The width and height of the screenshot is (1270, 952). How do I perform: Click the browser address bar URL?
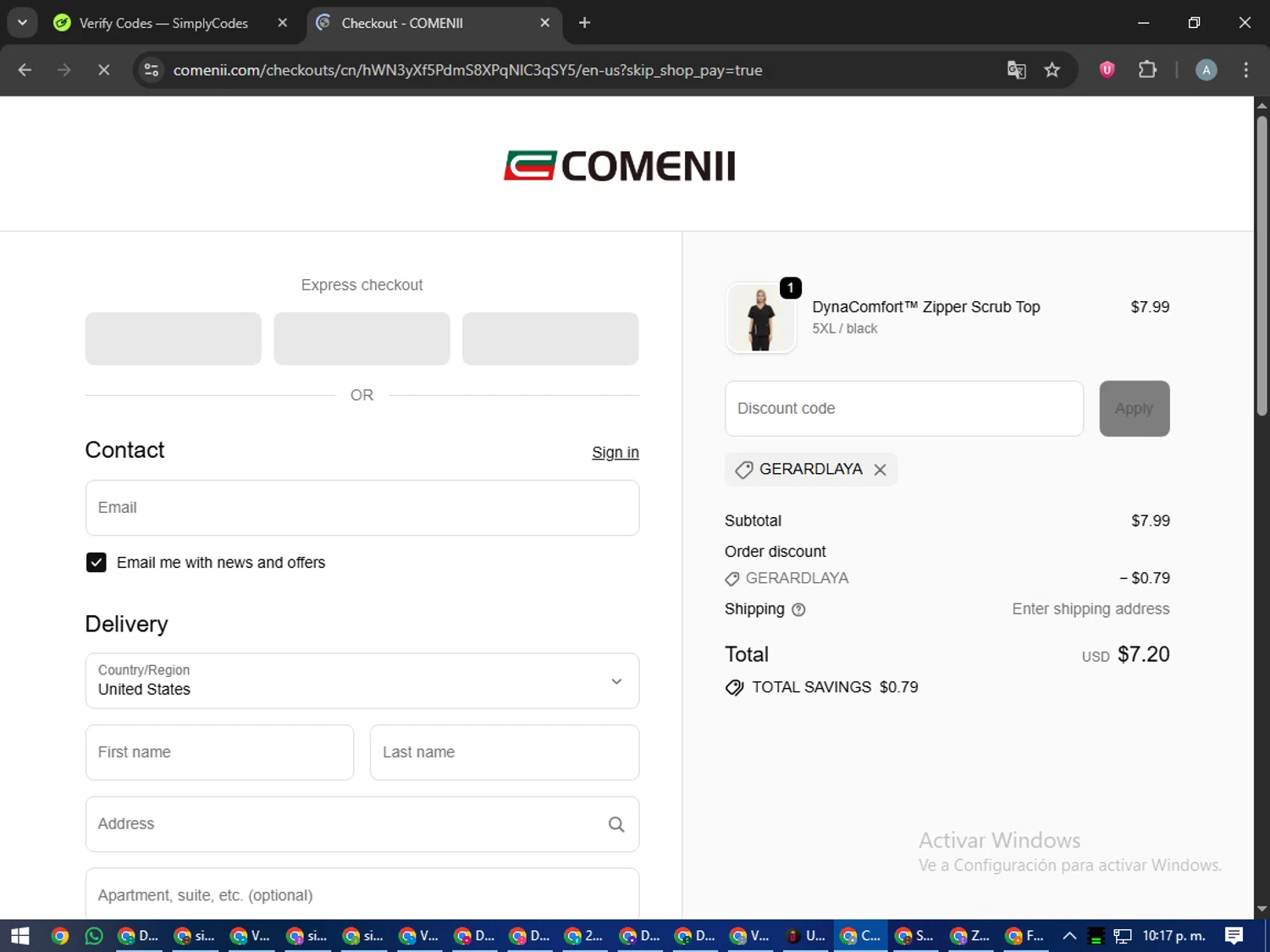click(x=467, y=70)
